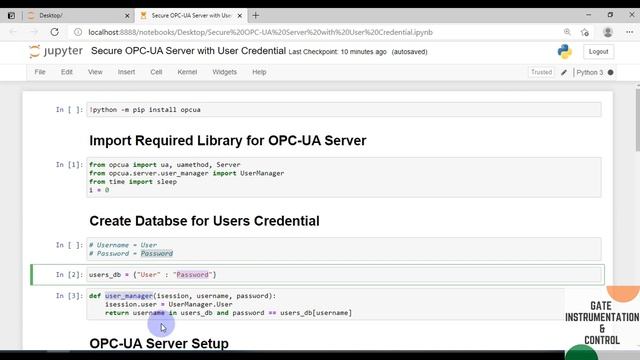Screen dimensions: 640x360
Task: Click the In [1]: cell prompt
Action: click(69, 164)
